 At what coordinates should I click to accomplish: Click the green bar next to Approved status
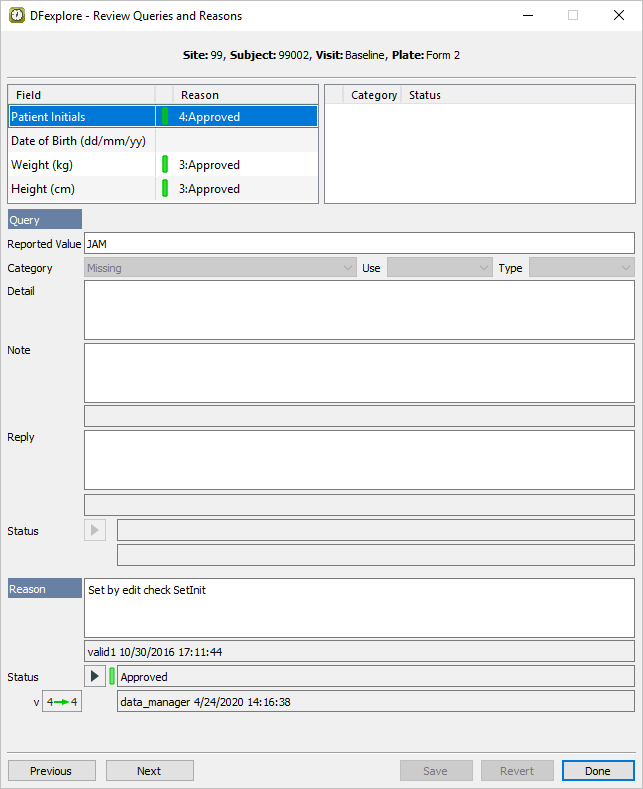pyautogui.click(x=112, y=677)
